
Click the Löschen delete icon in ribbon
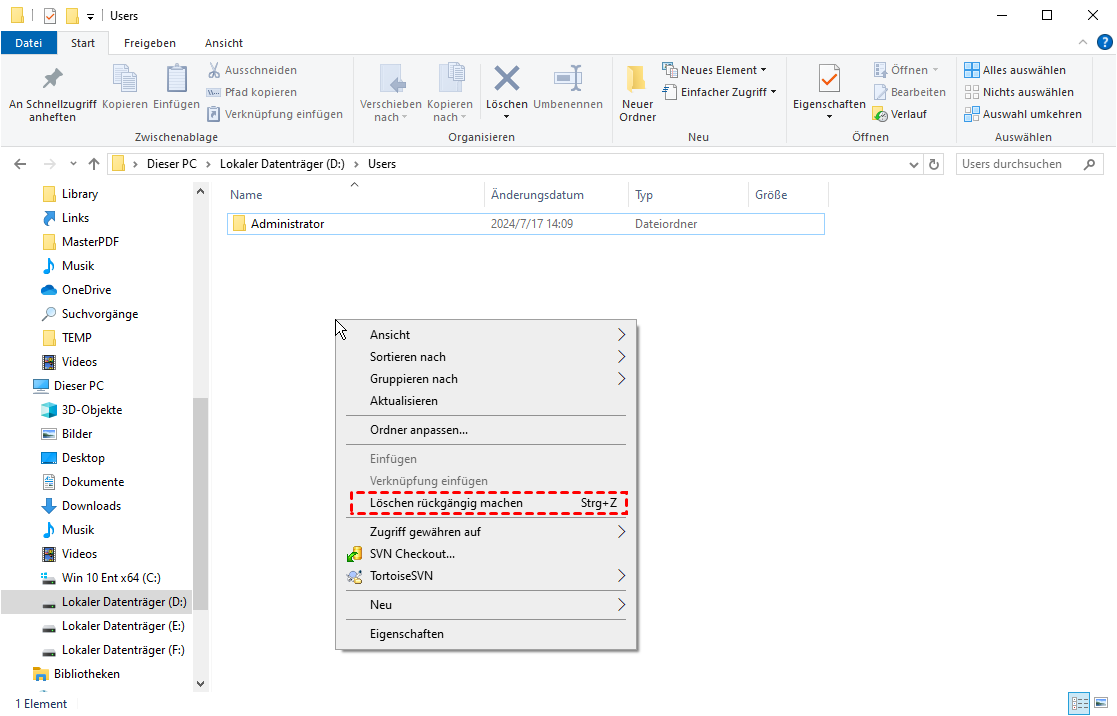506,80
